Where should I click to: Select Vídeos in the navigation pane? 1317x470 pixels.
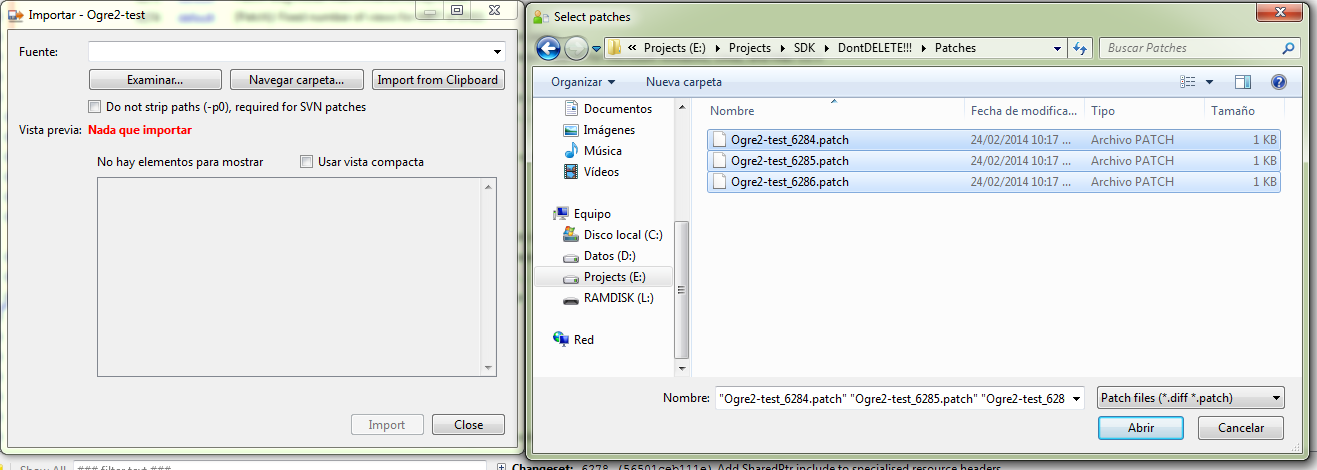(x=601, y=172)
